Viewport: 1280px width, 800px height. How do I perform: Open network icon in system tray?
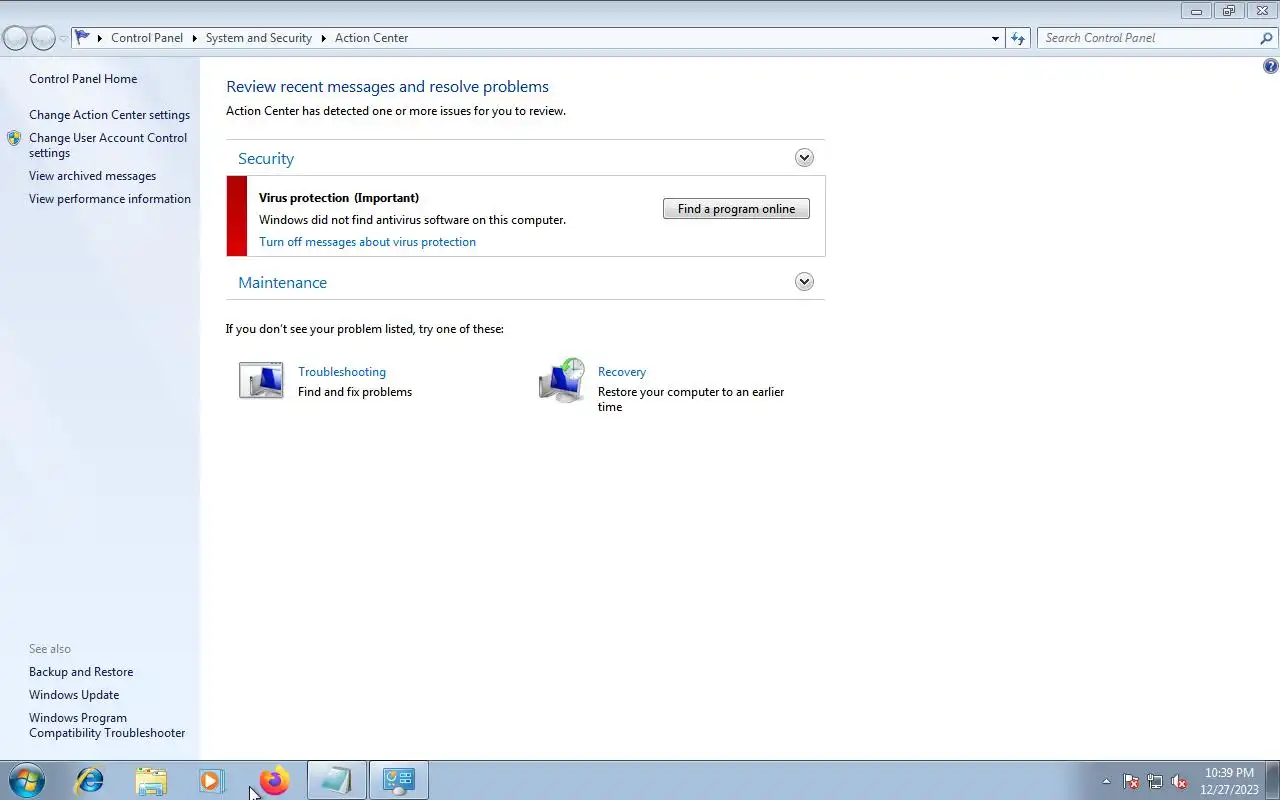(x=1155, y=781)
